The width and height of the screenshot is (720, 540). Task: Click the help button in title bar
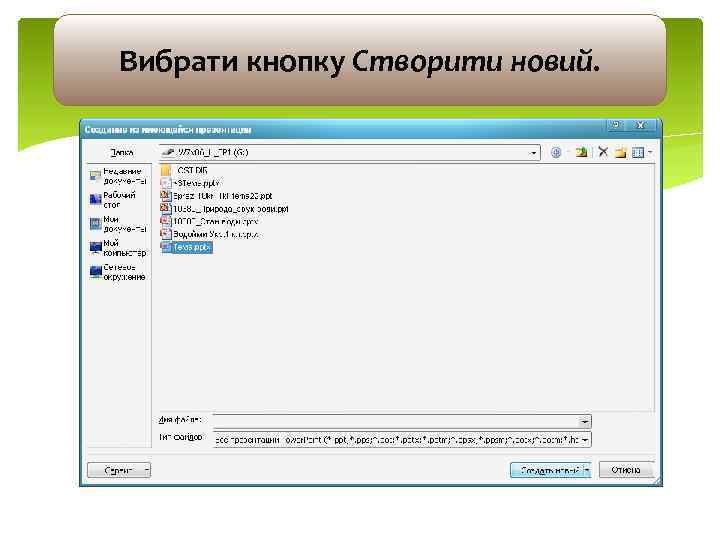click(616, 125)
